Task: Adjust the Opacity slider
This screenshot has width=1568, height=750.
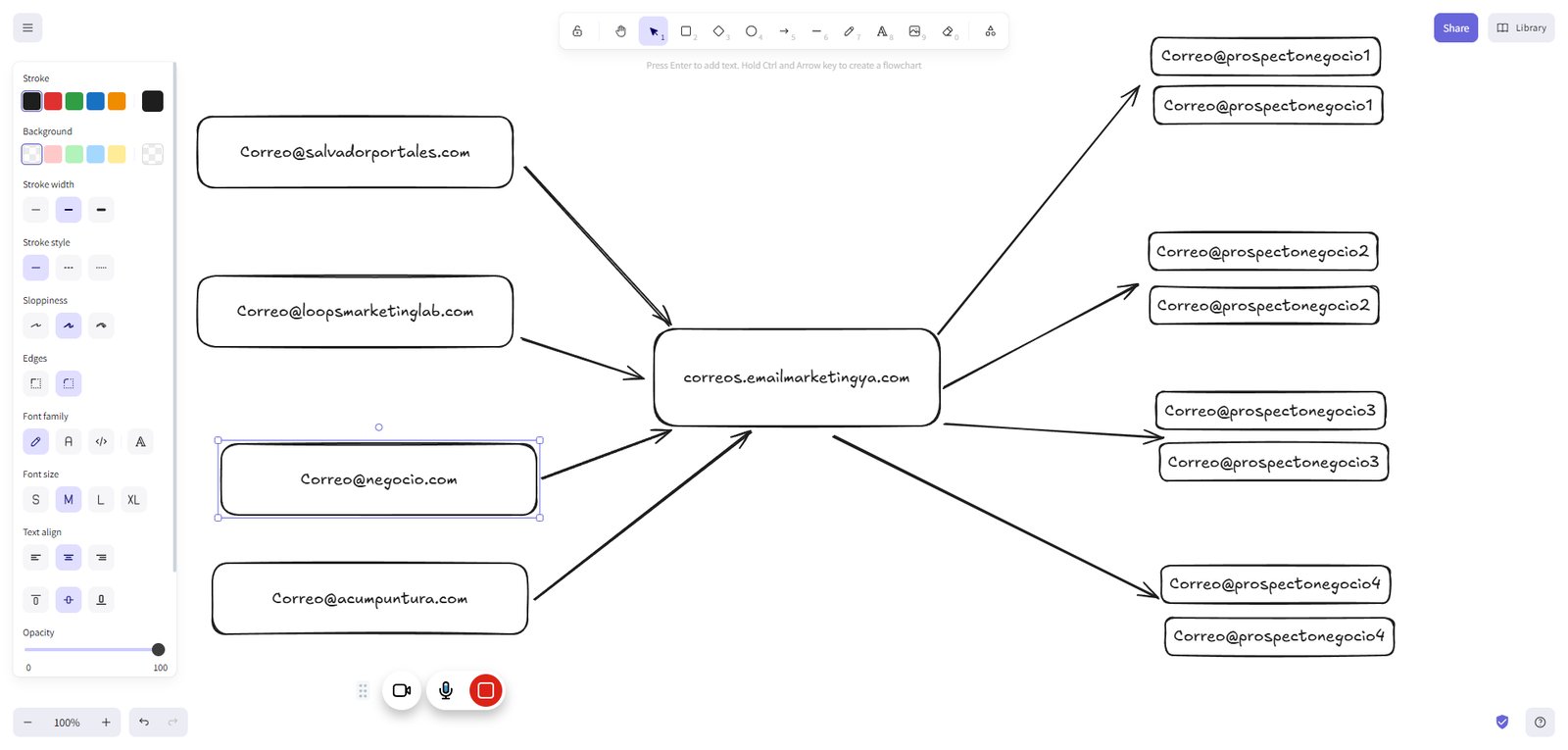Action: tap(94, 649)
